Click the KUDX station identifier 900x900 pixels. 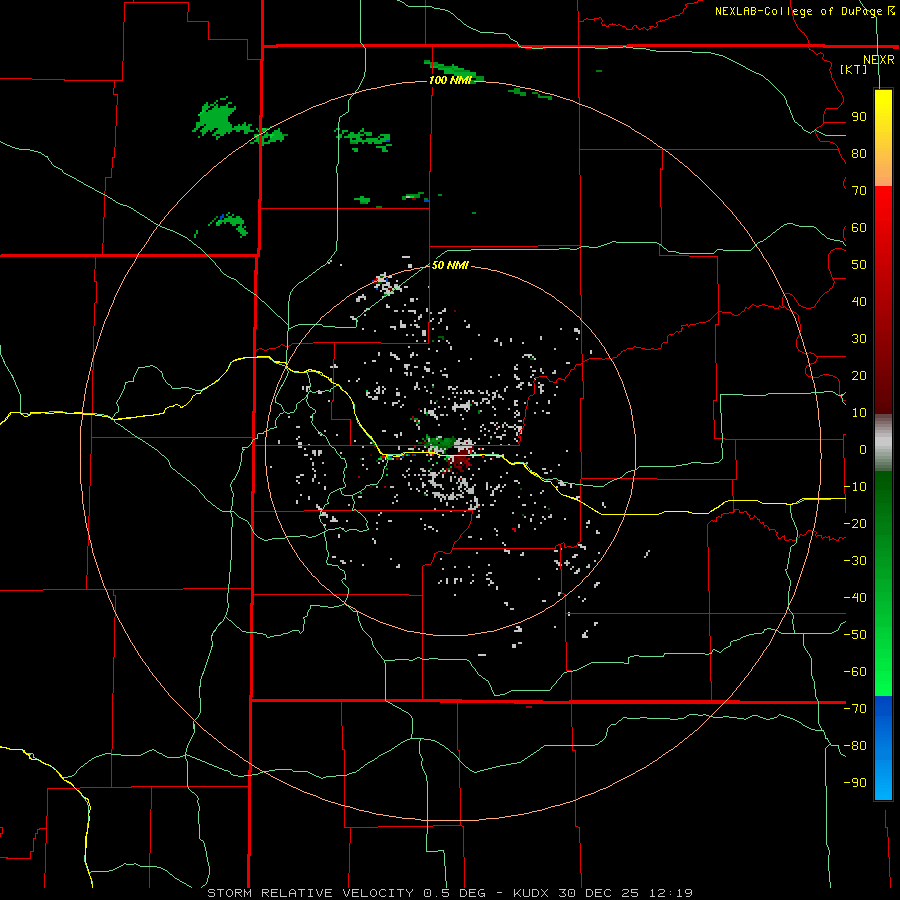[x=531, y=893]
